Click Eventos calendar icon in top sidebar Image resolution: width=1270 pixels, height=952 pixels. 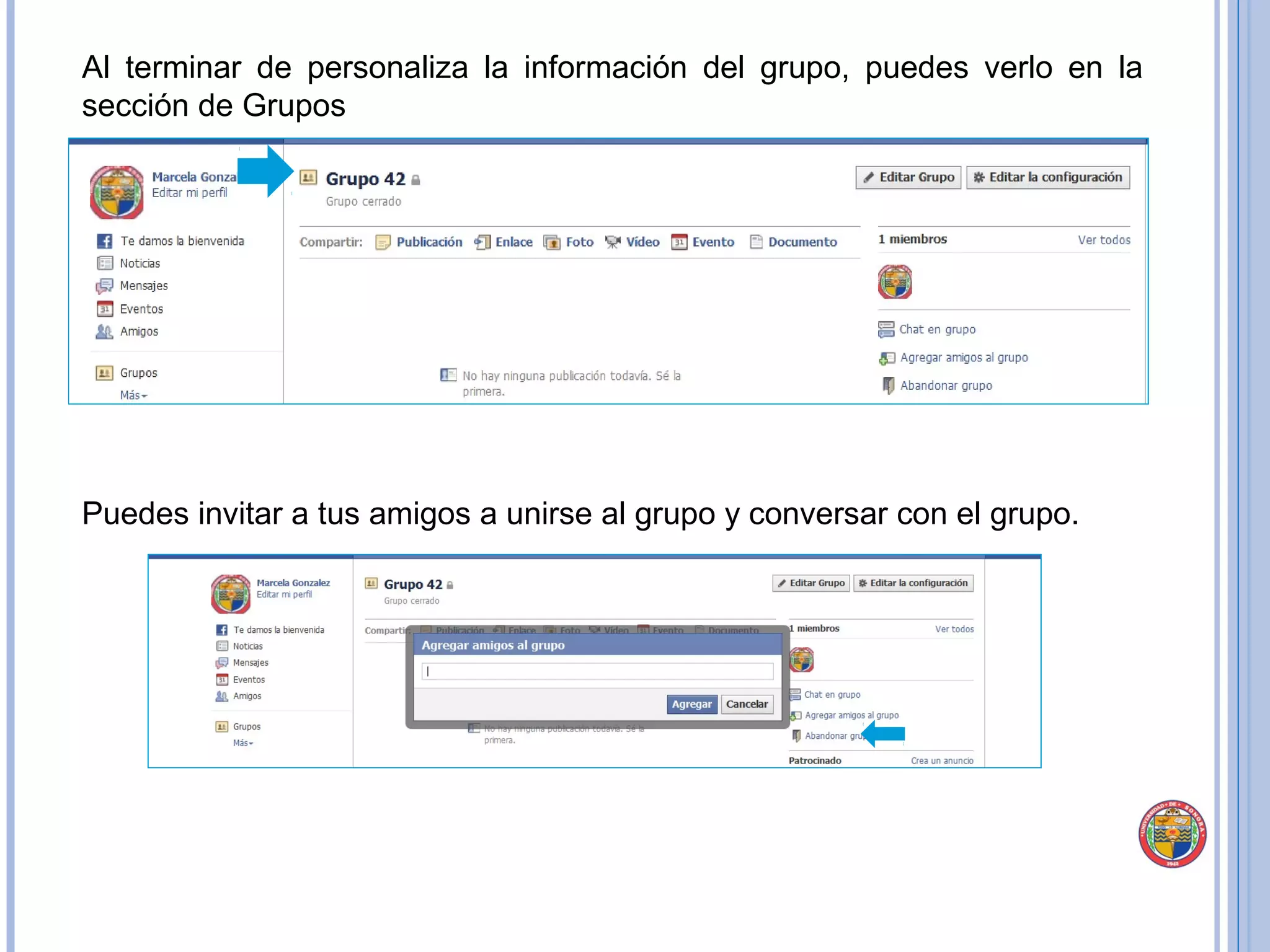click(105, 309)
